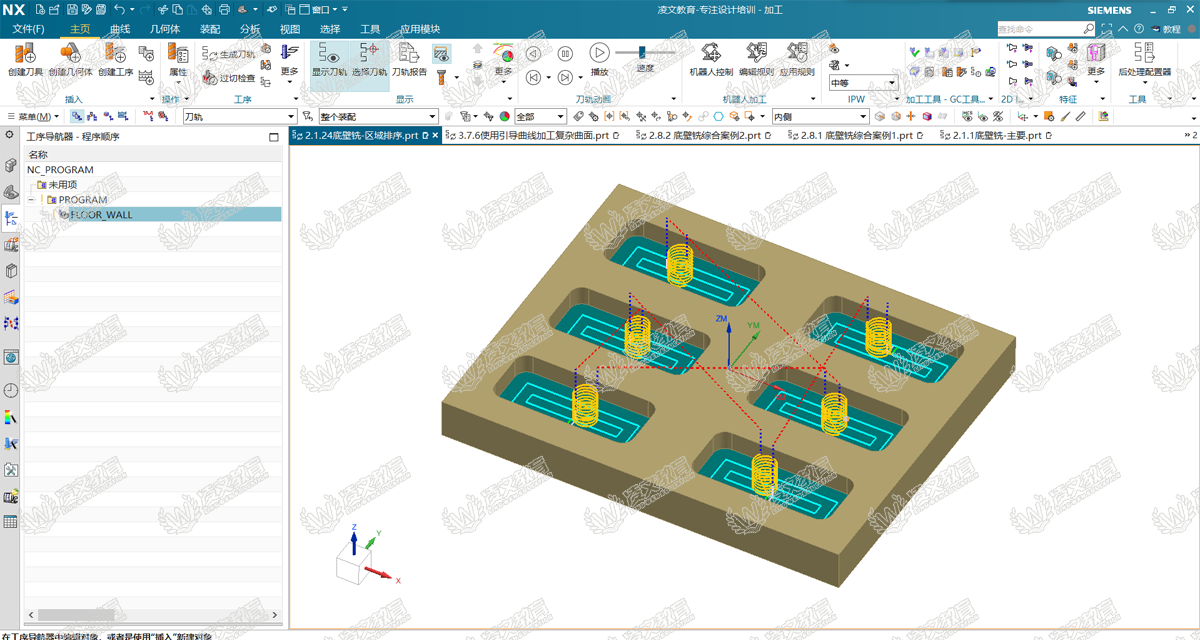1200x640 pixels.
Task: Click the 编辑规则 edit rules icon
Action: (756, 59)
